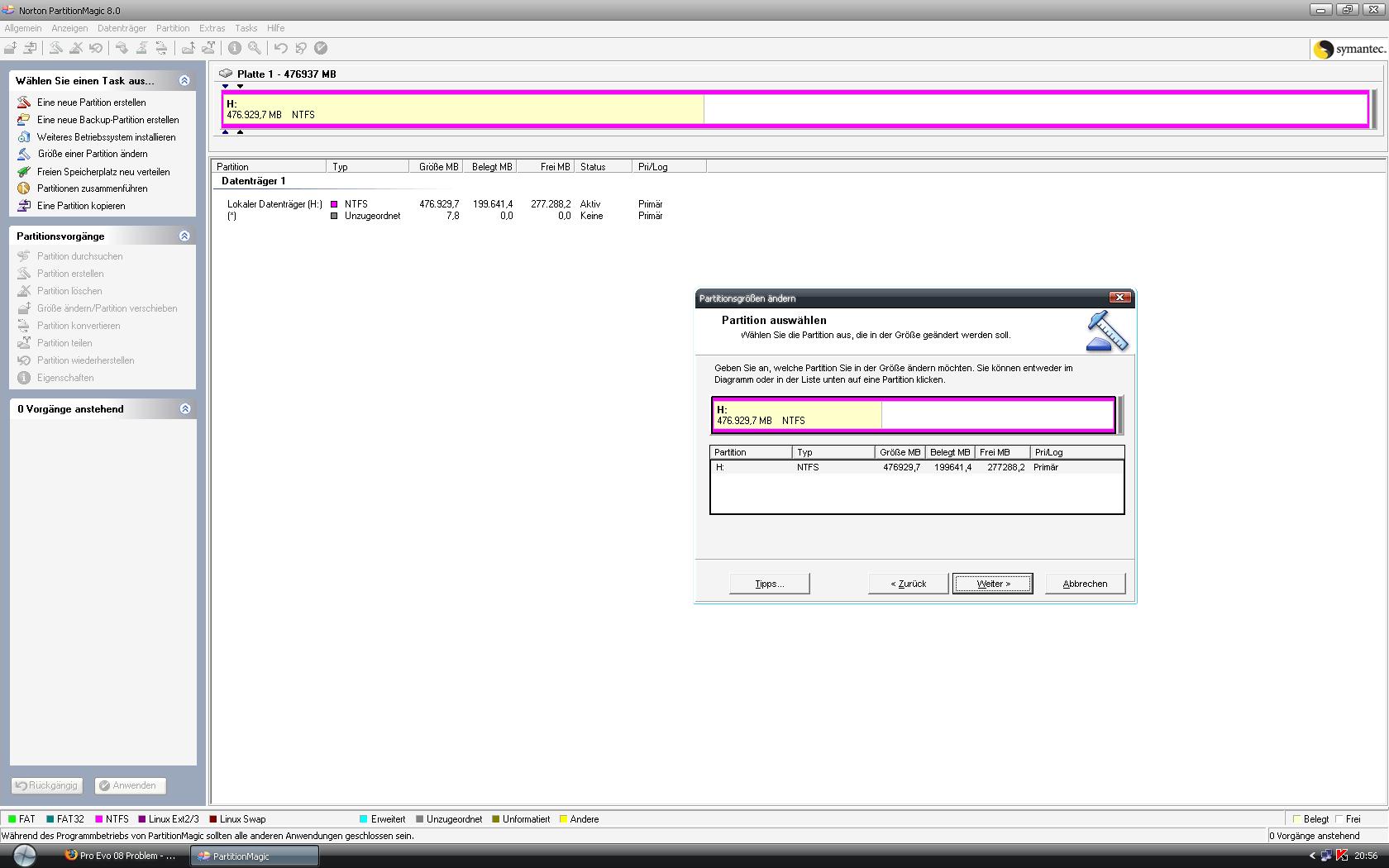Viewport: 1389px width, 868px height.
Task: Click the red antivirus tray icon
Action: (x=1341, y=856)
